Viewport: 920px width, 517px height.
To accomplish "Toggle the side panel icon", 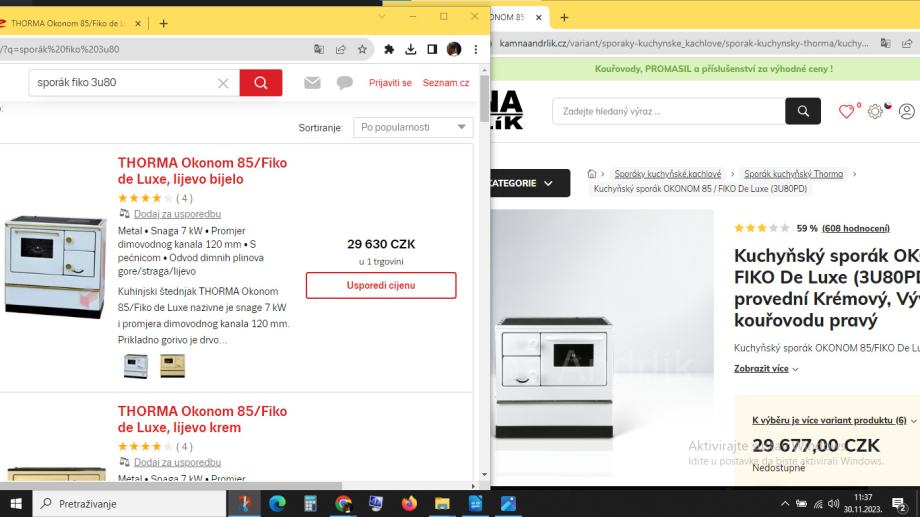I will [x=432, y=49].
